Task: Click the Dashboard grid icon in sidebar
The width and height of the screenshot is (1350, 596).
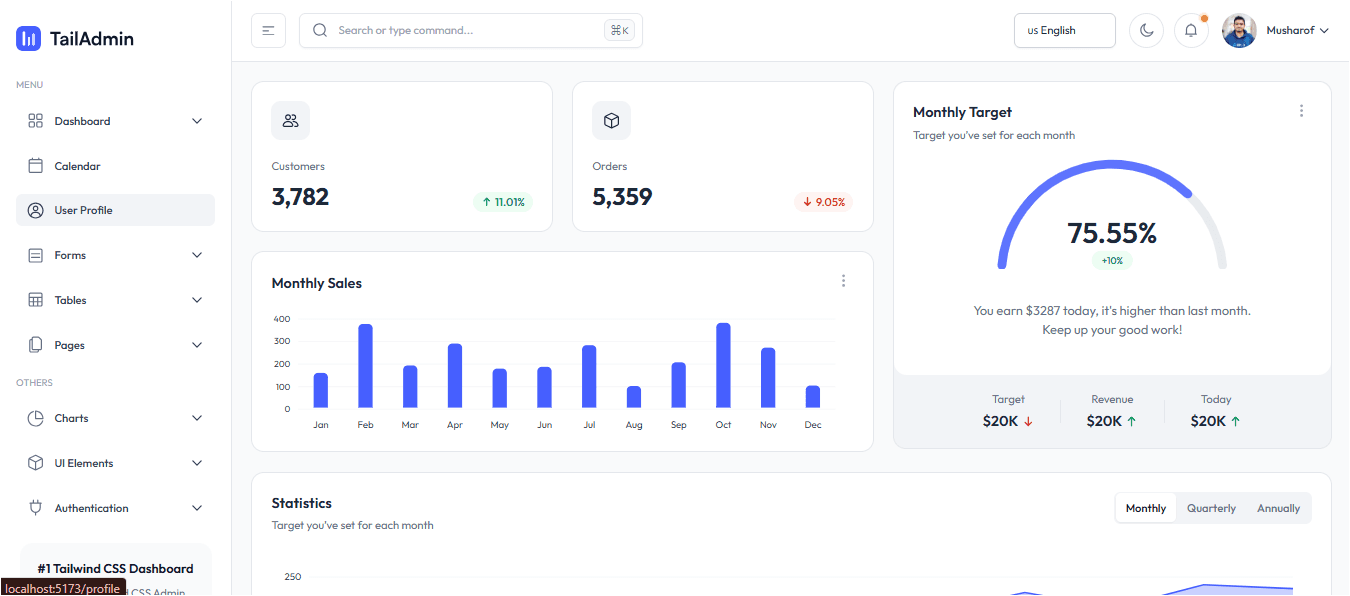Action: [35, 121]
